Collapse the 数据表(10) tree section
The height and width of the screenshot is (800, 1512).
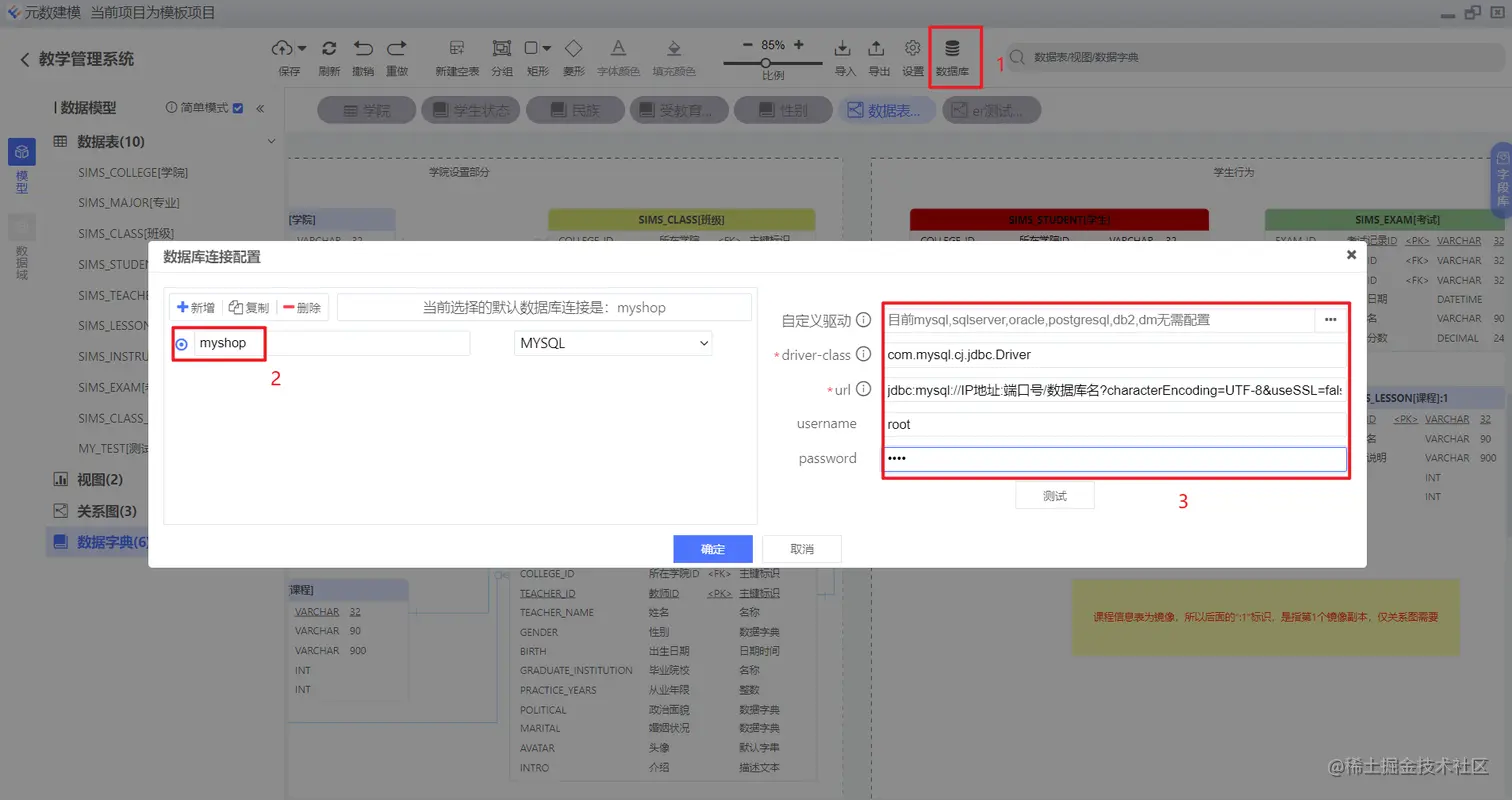click(x=270, y=142)
